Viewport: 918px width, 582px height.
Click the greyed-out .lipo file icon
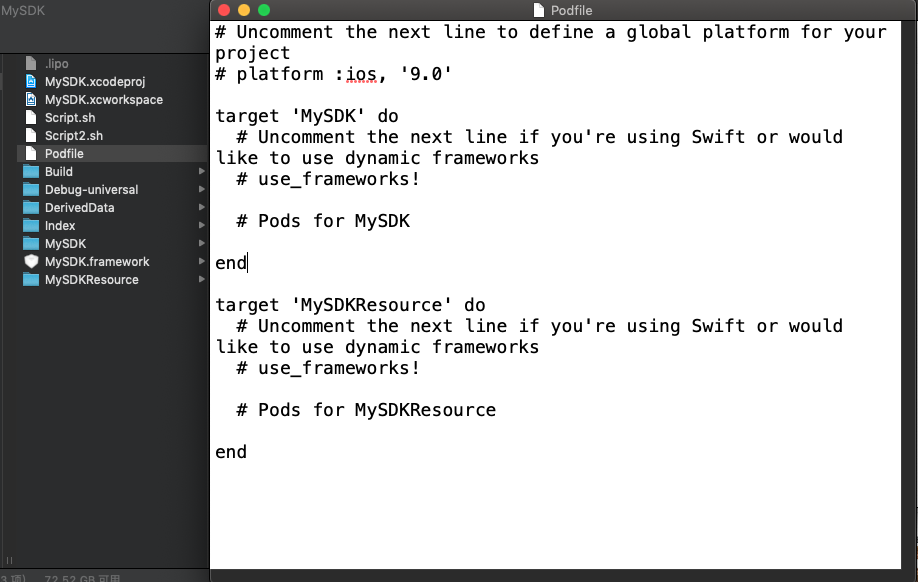31,63
